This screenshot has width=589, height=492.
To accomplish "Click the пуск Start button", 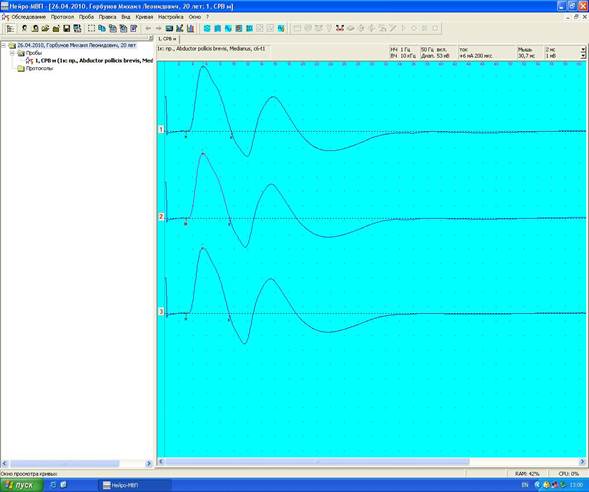I will coord(21,485).
